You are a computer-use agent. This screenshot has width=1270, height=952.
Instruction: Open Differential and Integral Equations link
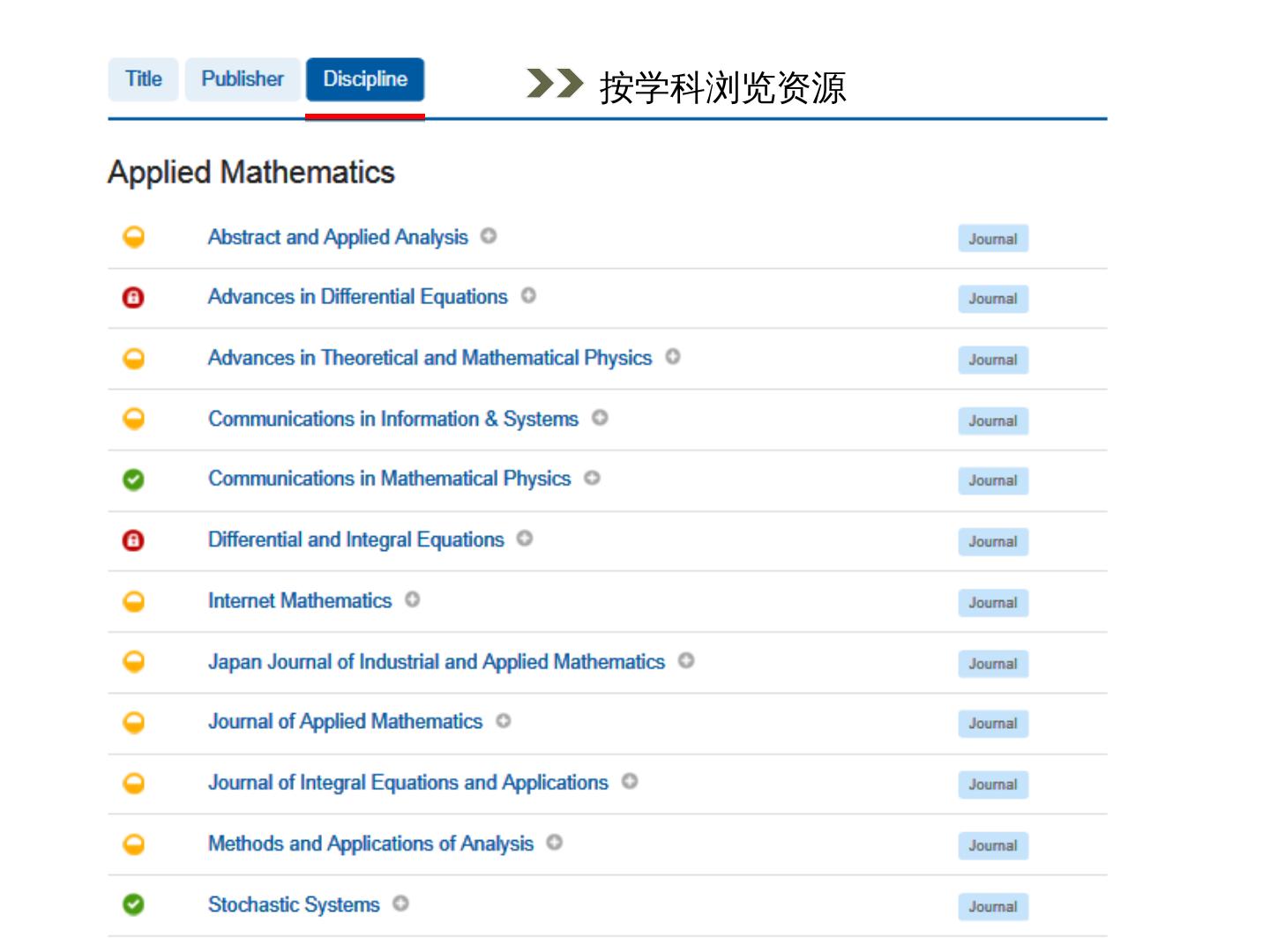pyautogui.click(x=356, y=539)
